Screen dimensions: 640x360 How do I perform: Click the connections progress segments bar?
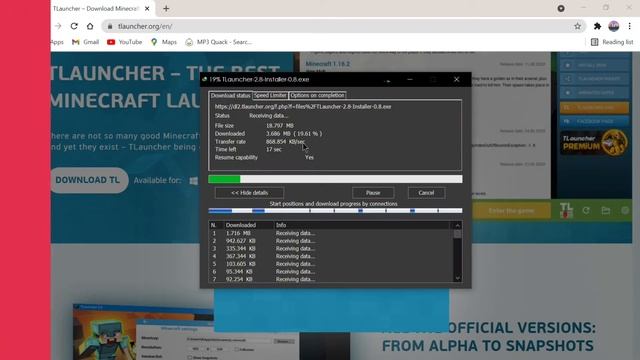(335, 211)
